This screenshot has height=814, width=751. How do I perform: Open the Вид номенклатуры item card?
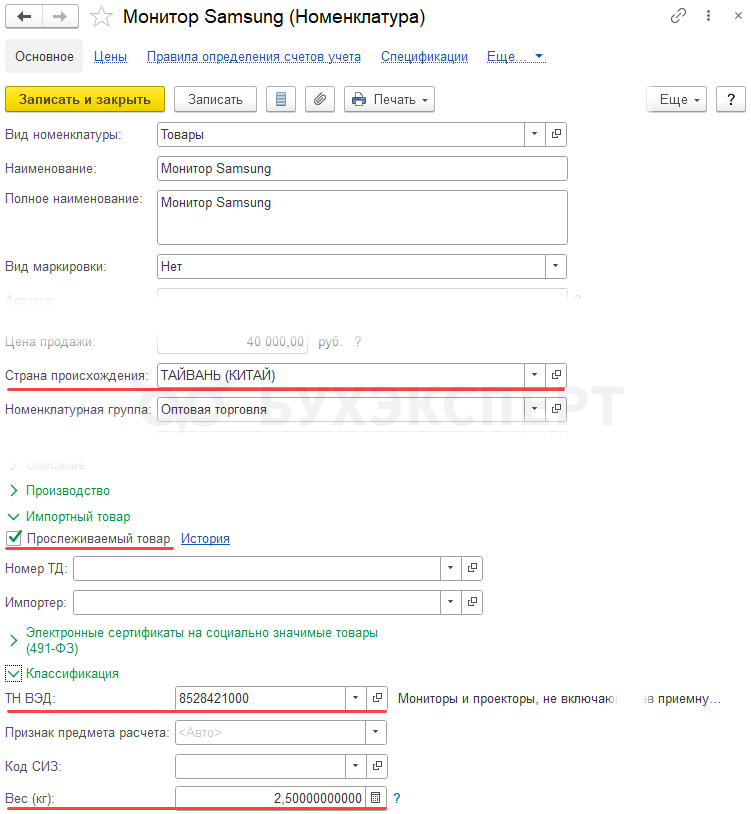point(556,134)
